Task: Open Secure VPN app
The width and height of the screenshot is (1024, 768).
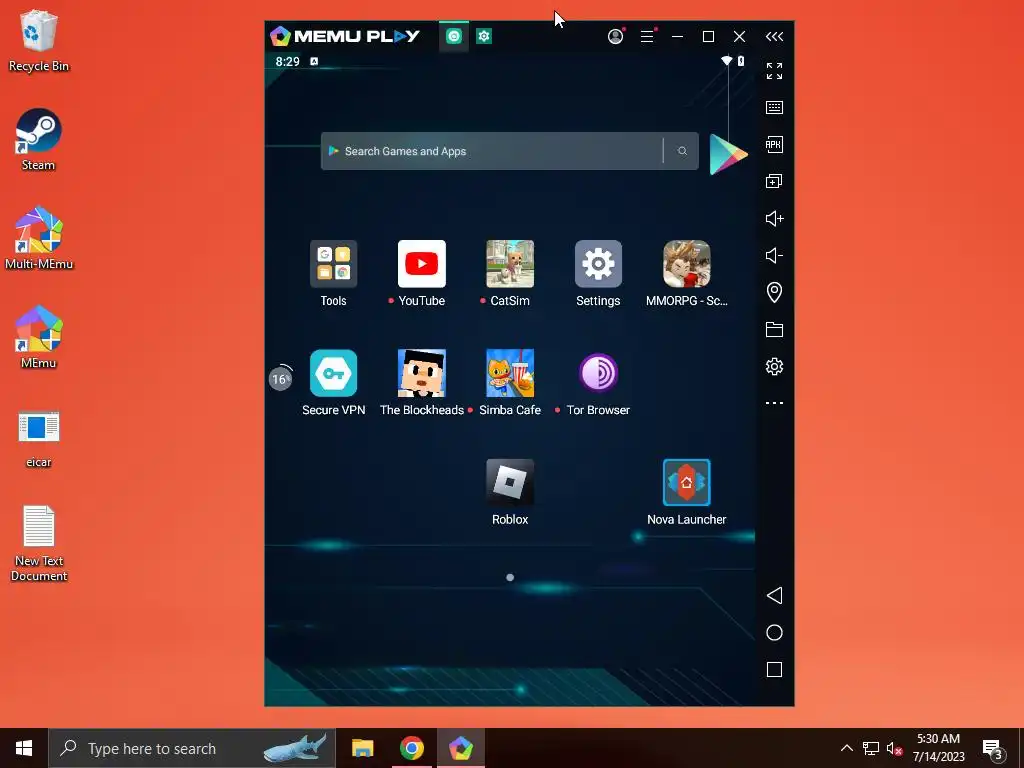Action: pyautogui.click(x=333, y=373)
